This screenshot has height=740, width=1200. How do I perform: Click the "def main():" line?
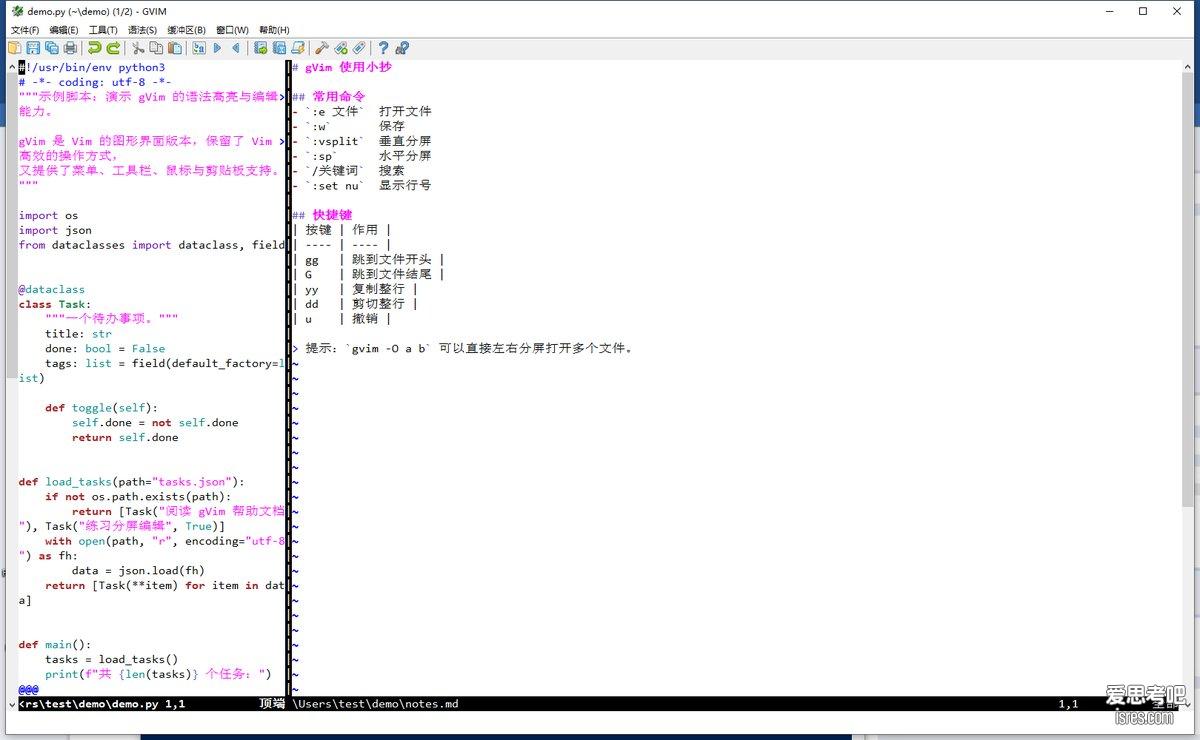point(55,645)
